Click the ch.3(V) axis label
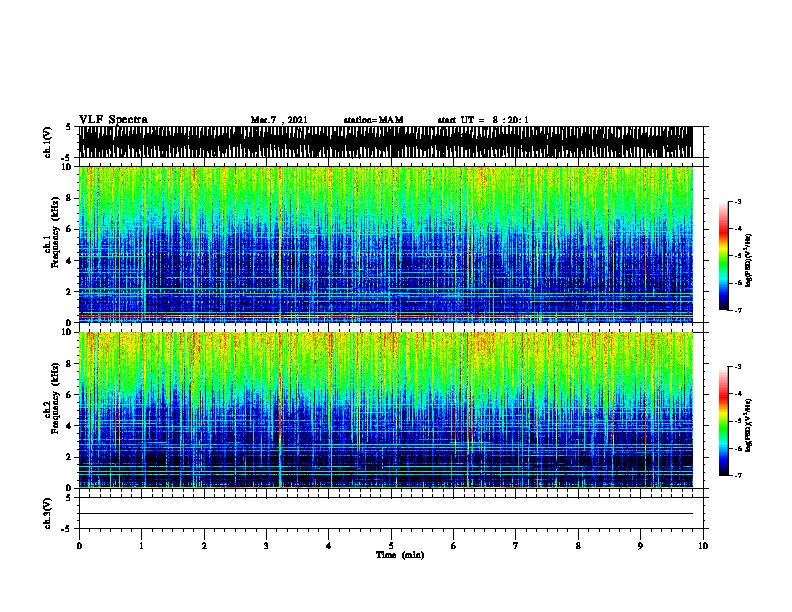This screenshot has width=792, height=612. tap(48, 513)
